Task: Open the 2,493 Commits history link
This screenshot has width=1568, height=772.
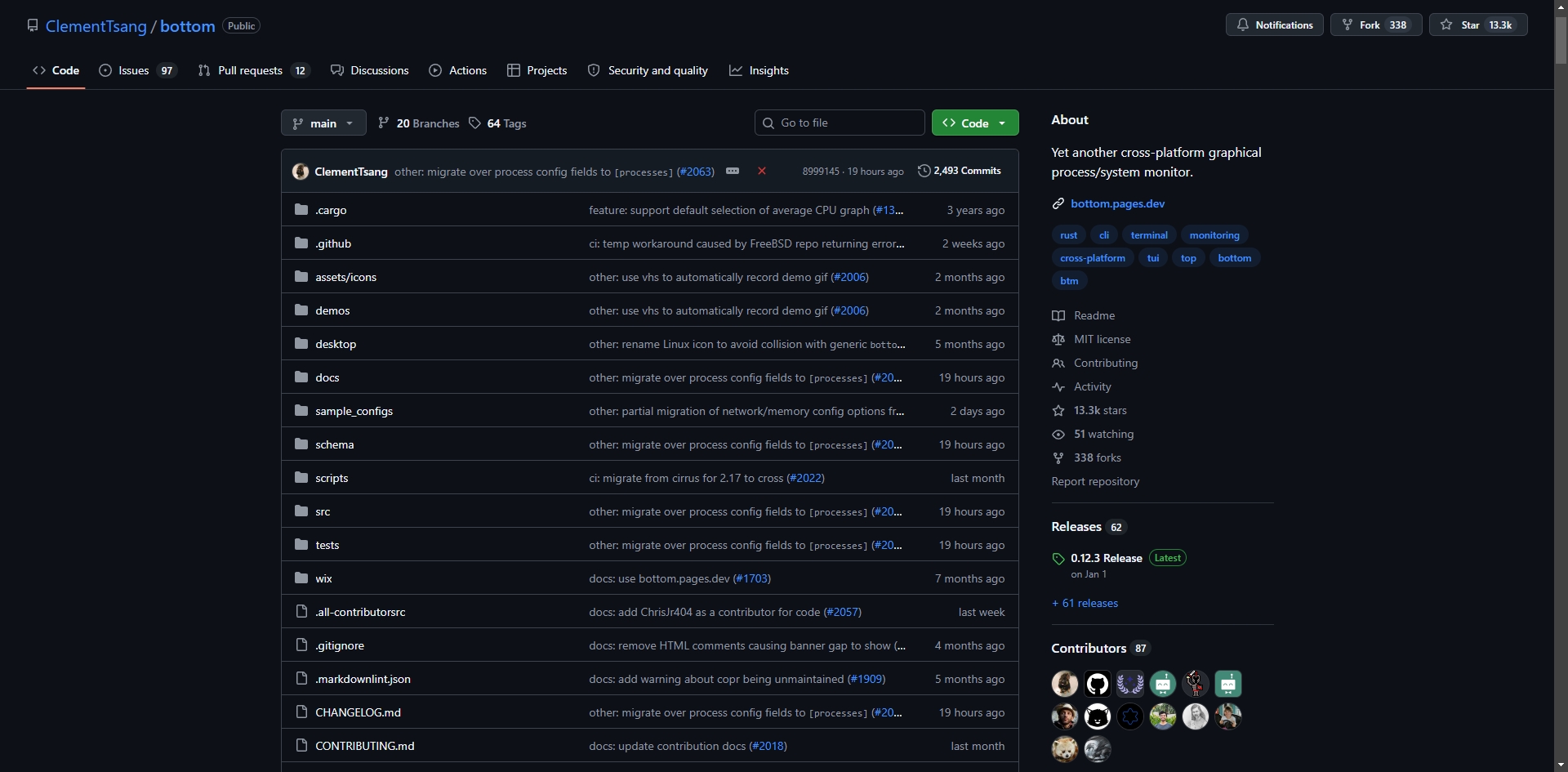Action: (x=960, y=171)
